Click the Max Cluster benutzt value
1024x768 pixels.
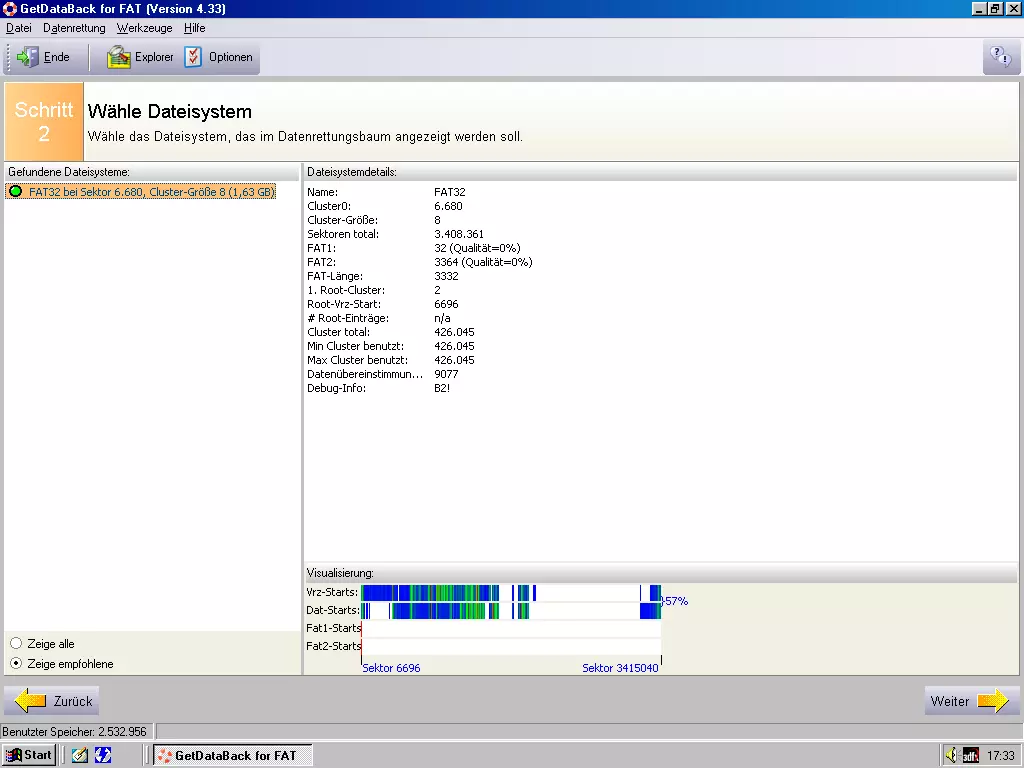tap(455, 360)
